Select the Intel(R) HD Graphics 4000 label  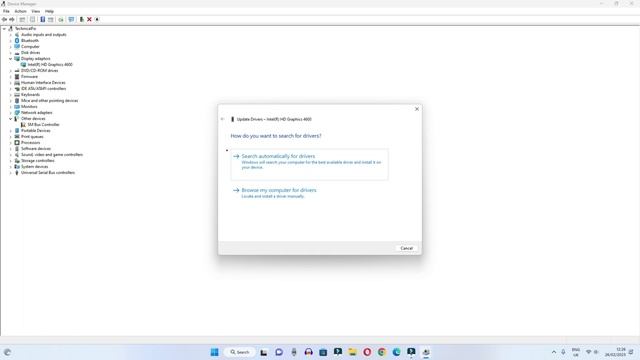tap(50, 64)
